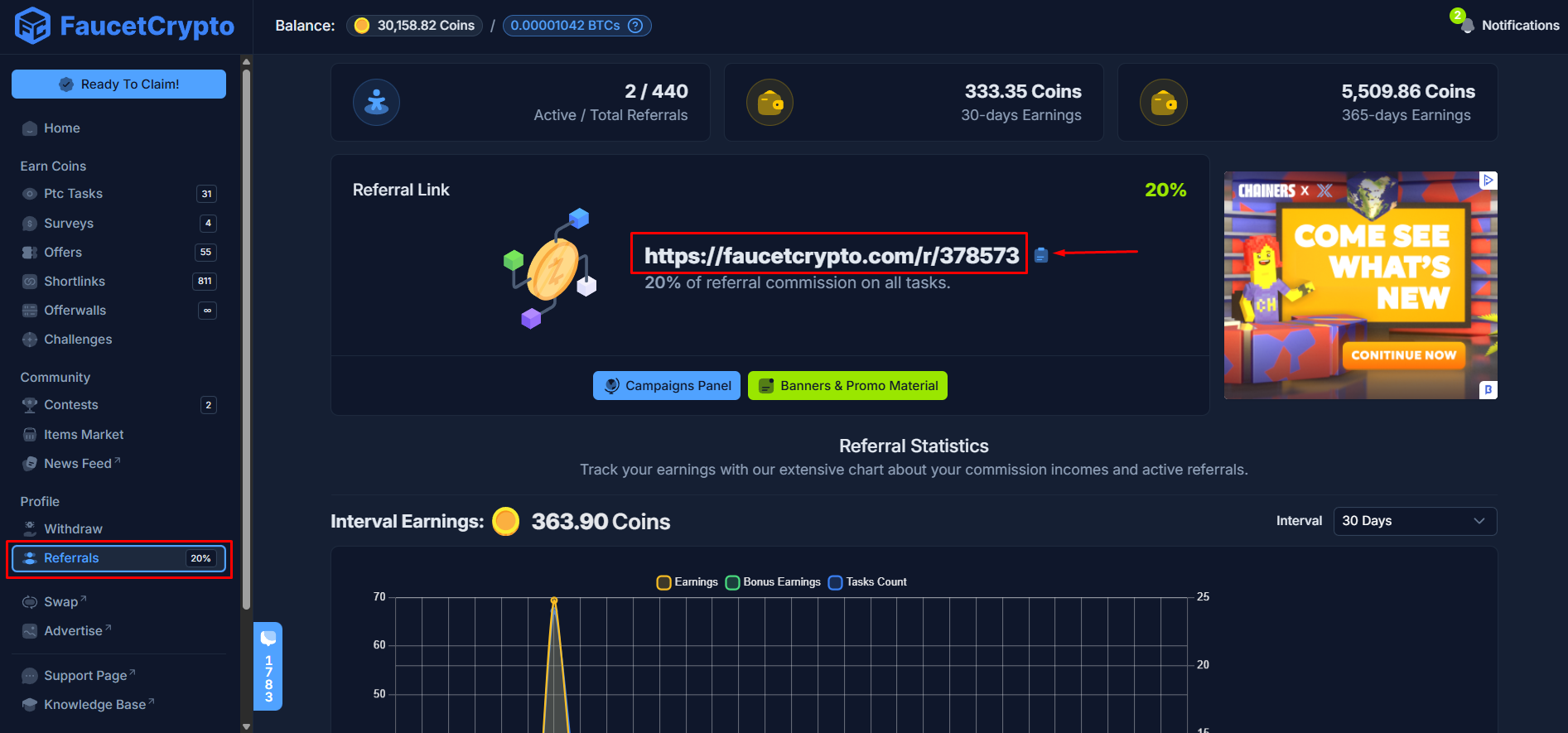The height and width of the screenshot is (733, 1568).
Task: Click the Chainers advertisement banner
Action: coord(1361,285)
